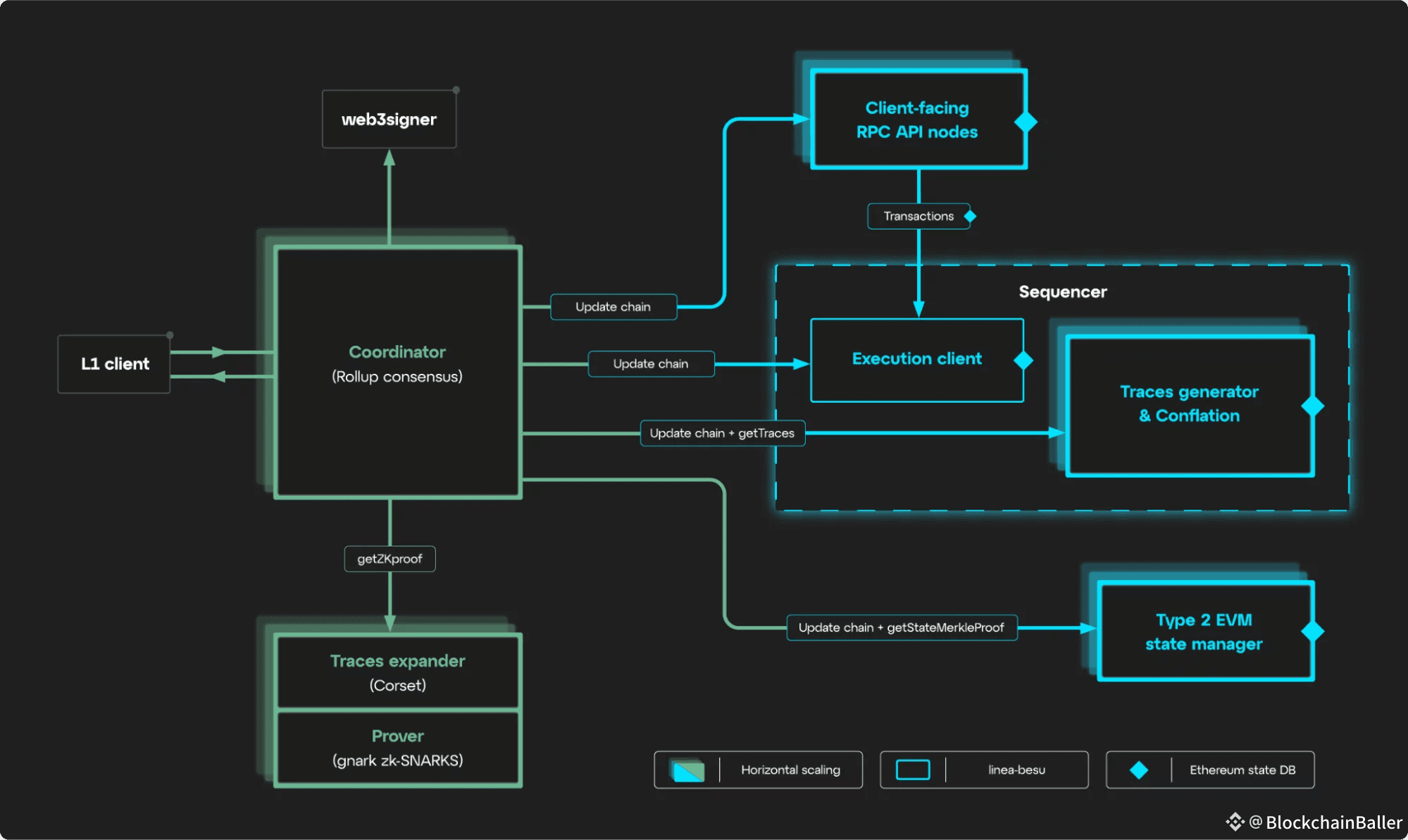Click the diamond on Client-facing RPC API nodes
Viewport: 1408px width, 840px height.
pyautogui.click(x=1026, y=122)
